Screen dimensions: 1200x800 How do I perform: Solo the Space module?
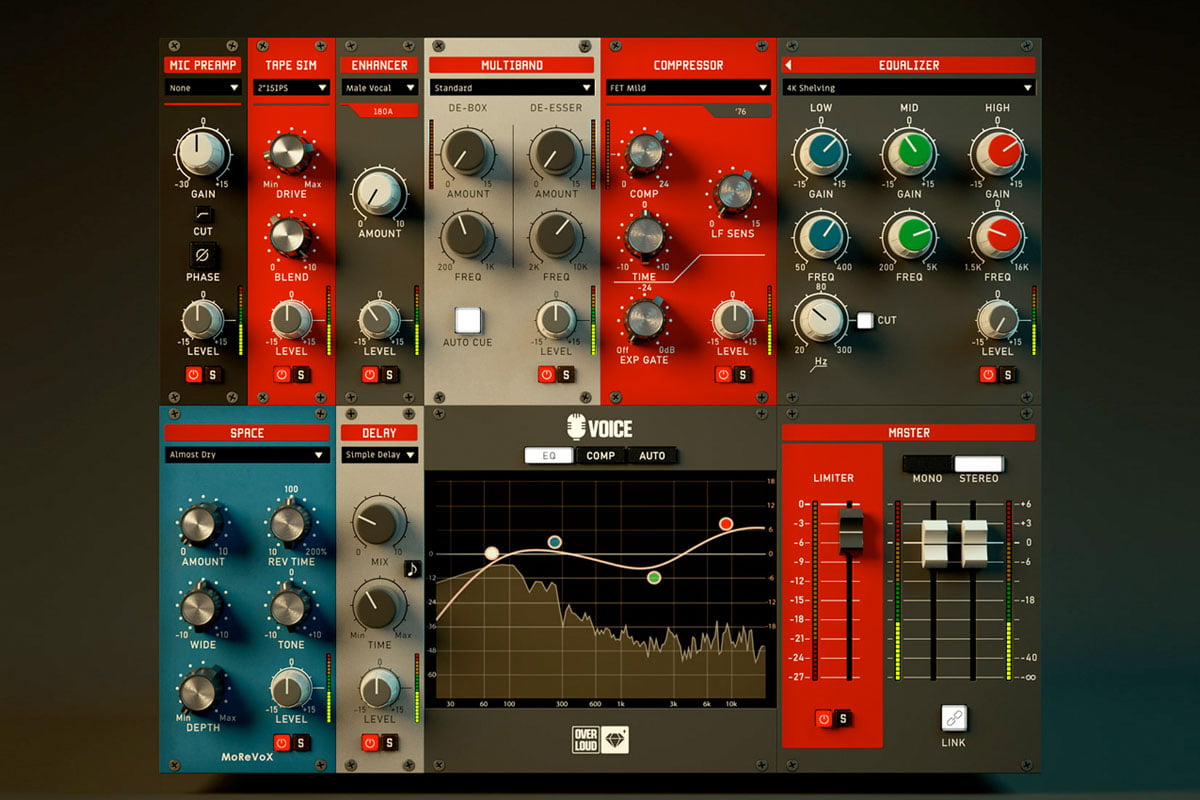(x=300, y=742)
